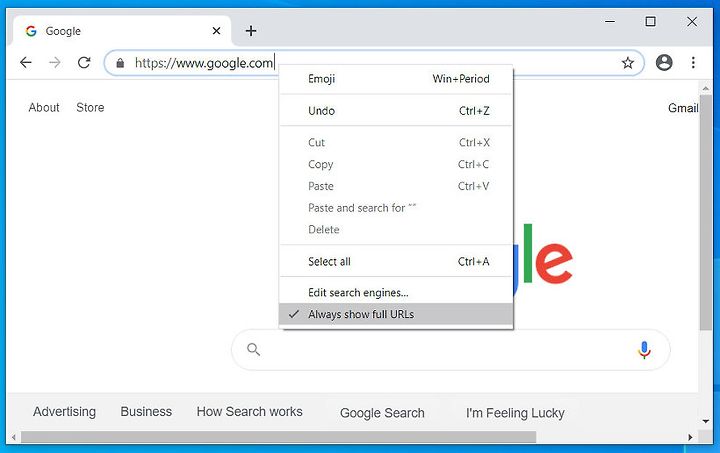
Task: Click the scrollbar up arrow
Action: point(706,87)
